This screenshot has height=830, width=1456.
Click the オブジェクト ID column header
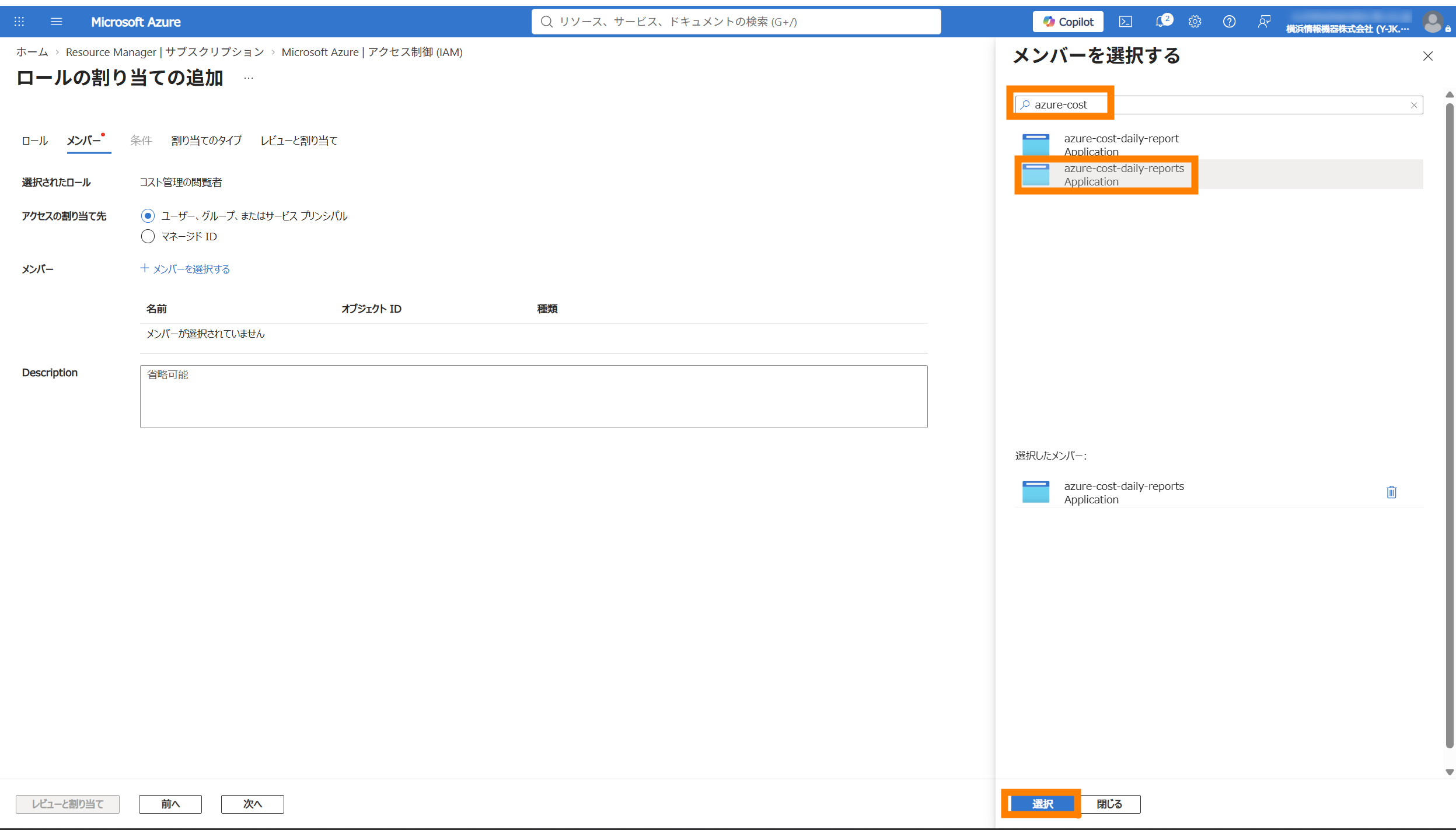[372, 309]
